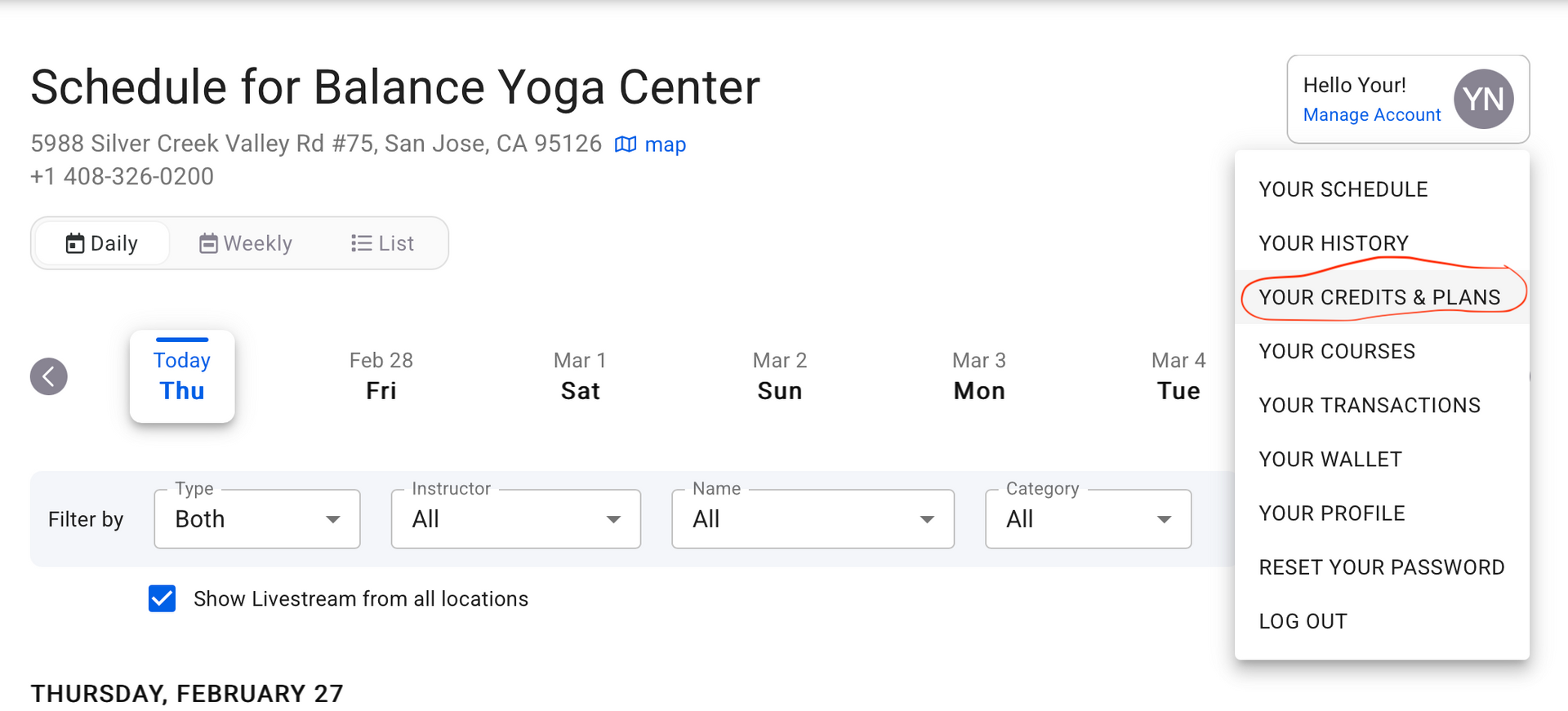Open Your Courses menu item
This screenshot has height=711, width=1568.
pos(1382,351)
